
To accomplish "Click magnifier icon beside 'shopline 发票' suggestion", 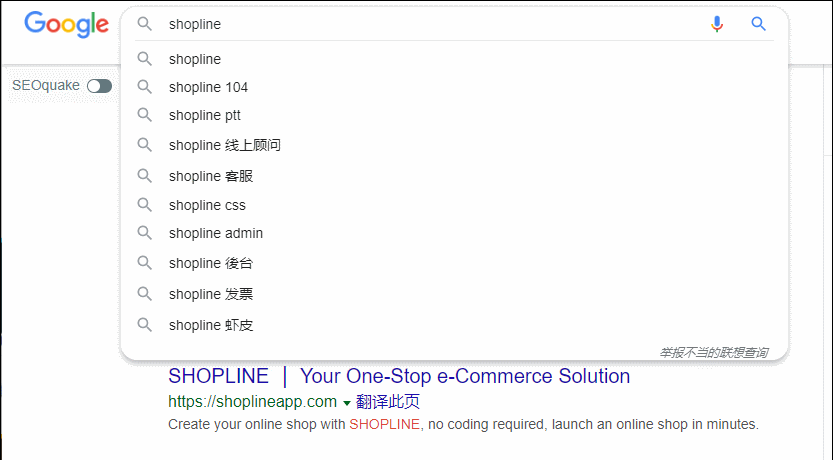I will tap(144, 294).
